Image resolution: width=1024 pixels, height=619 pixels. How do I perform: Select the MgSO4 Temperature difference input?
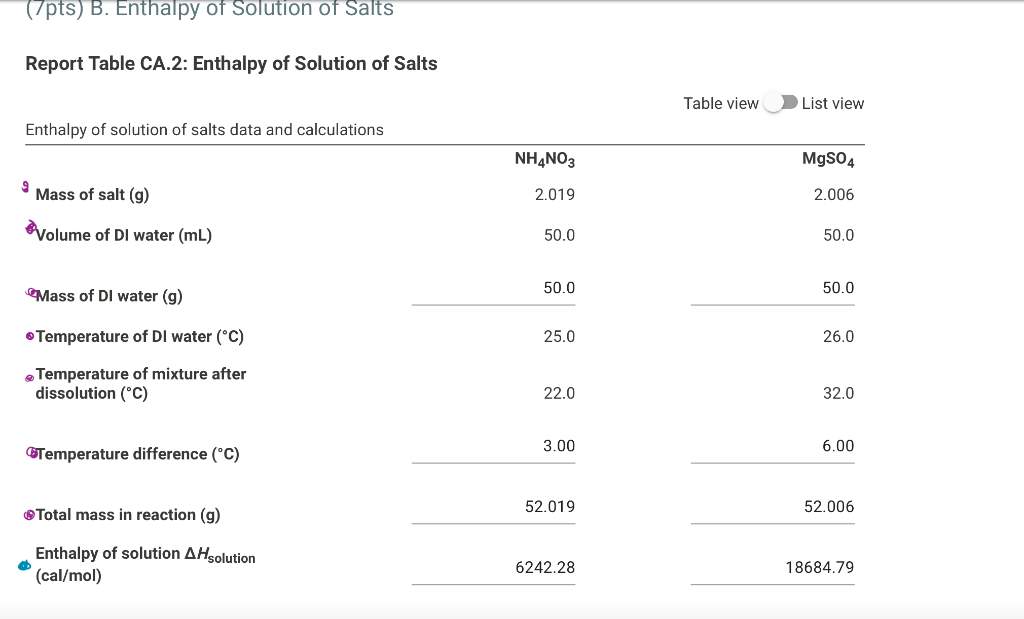point(772,447)
